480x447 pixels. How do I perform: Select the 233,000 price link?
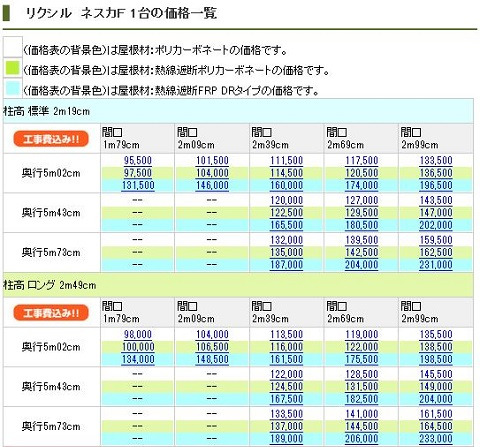tap(436, 439)
